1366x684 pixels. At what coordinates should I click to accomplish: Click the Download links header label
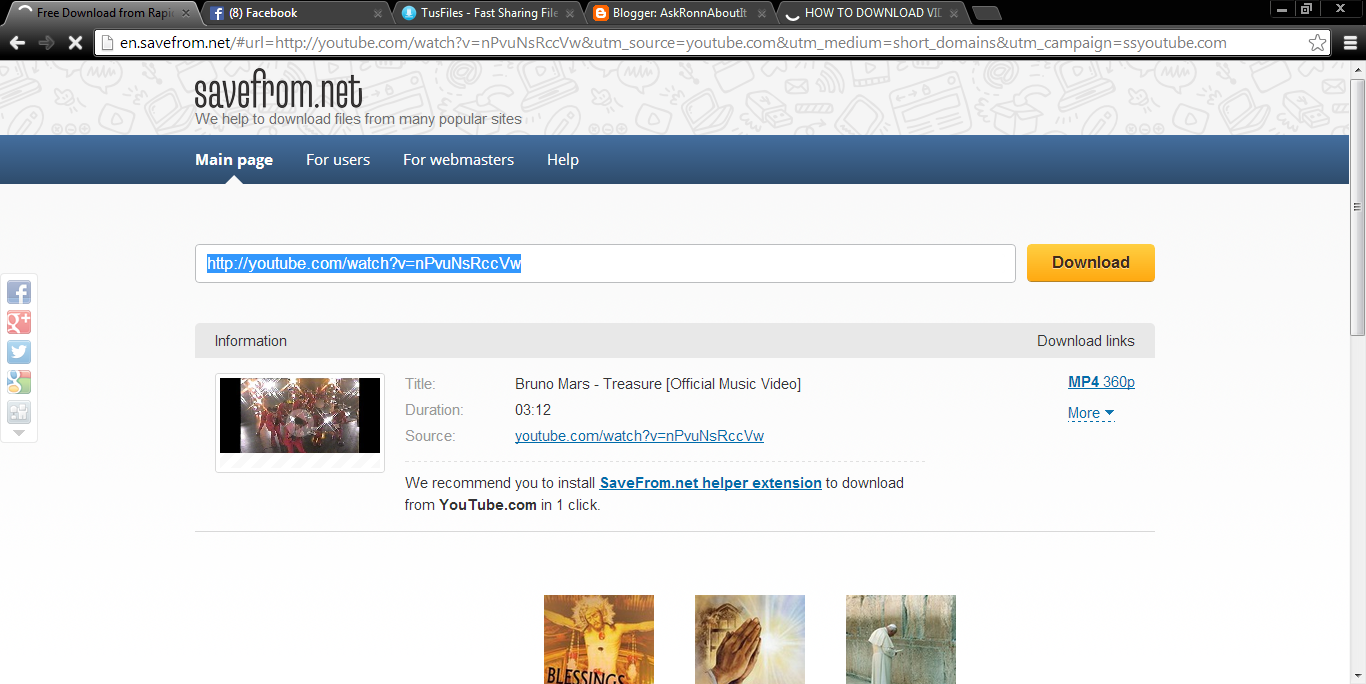1086,341
